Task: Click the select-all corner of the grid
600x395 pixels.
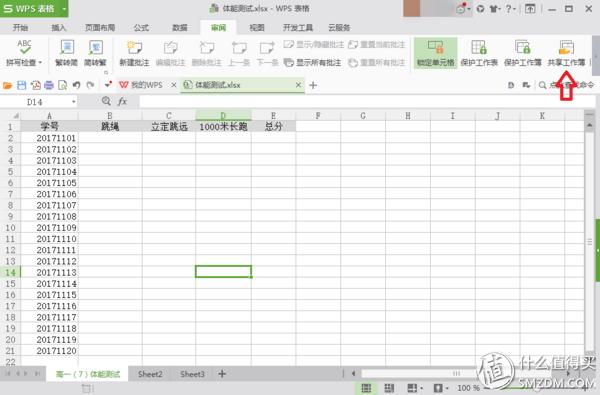Action: pyautogui.click(x=10, y=116)
